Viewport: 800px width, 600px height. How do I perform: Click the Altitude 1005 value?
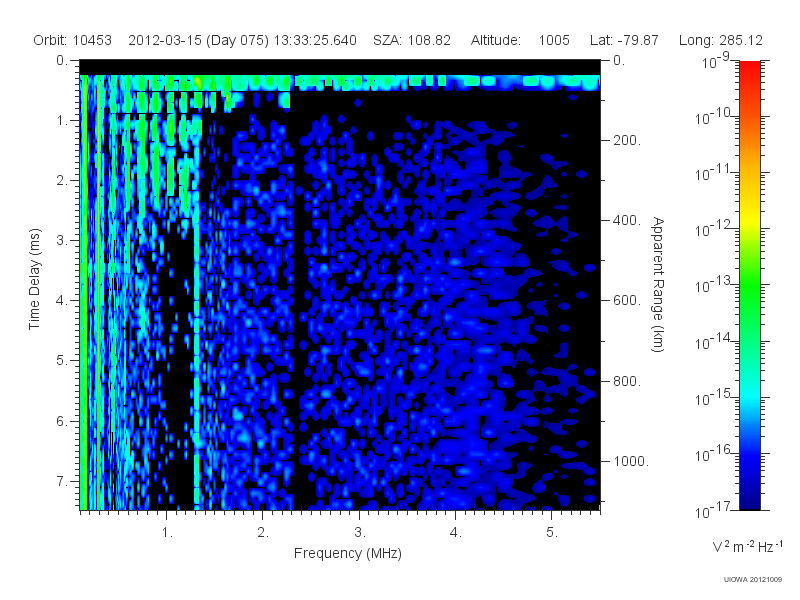click(x=554, y=40)
